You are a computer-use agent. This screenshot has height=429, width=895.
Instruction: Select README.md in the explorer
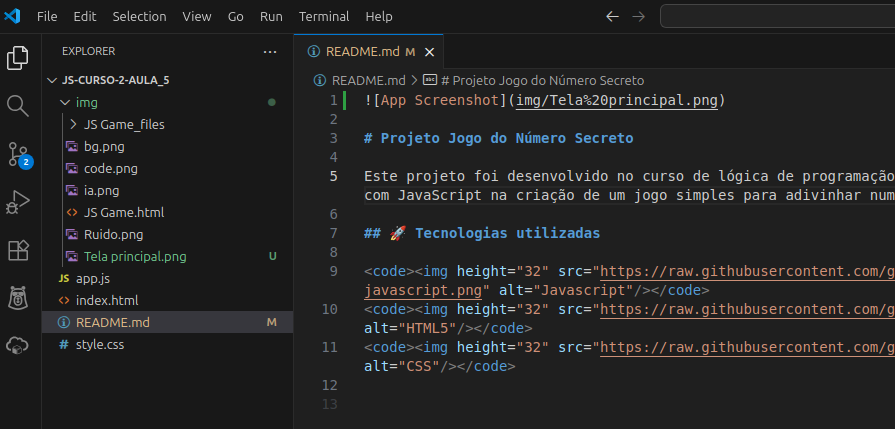pyautogui.click(x=167, y=322)
